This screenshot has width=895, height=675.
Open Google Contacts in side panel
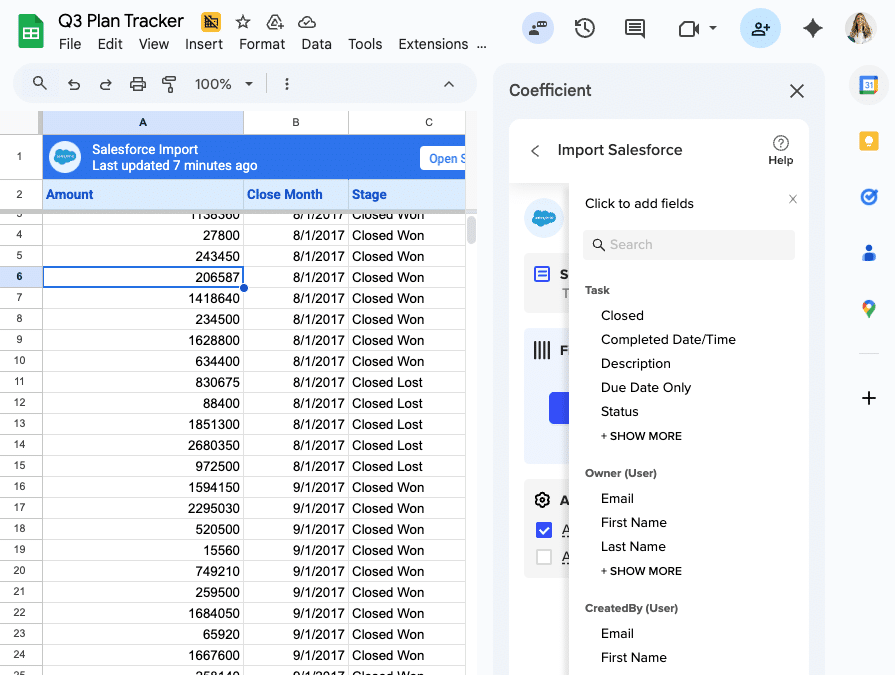(x=869, y=252)
